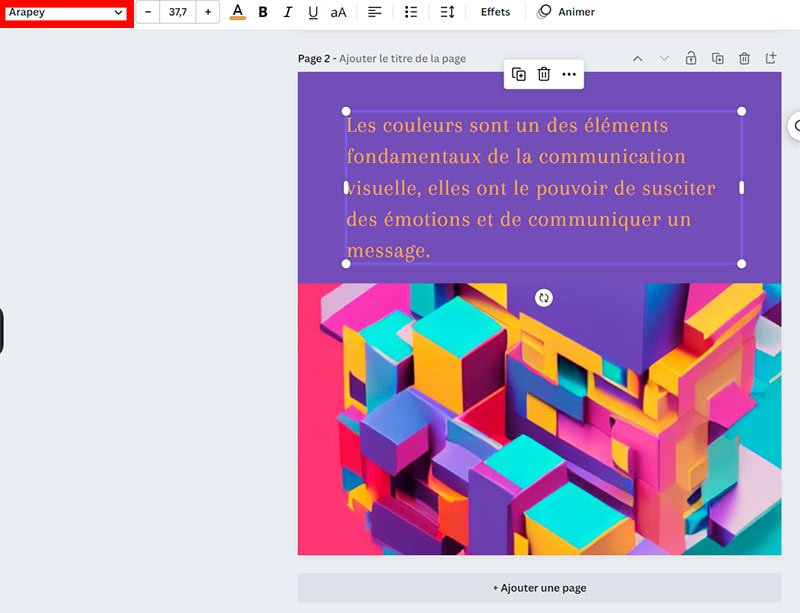This screenshot has width=800, height=613.
Task: Move page down with header chevron
Action: pyautogui.click(x=664, y=59)
